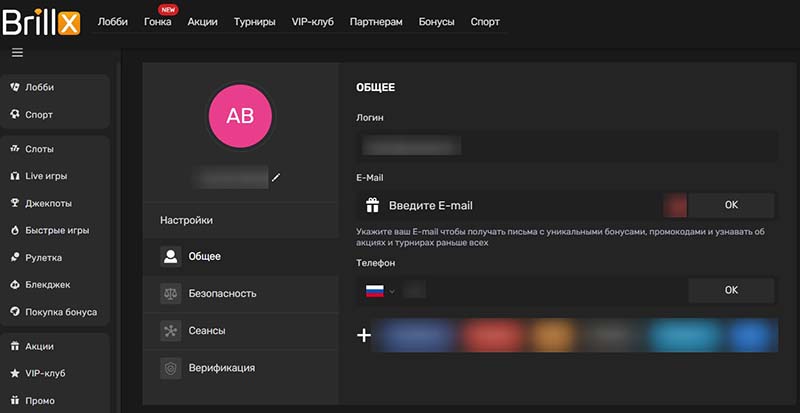This screenshot has height=413, width=800.
Task: Click the AB profile avatar
Action: coord(240,115)
